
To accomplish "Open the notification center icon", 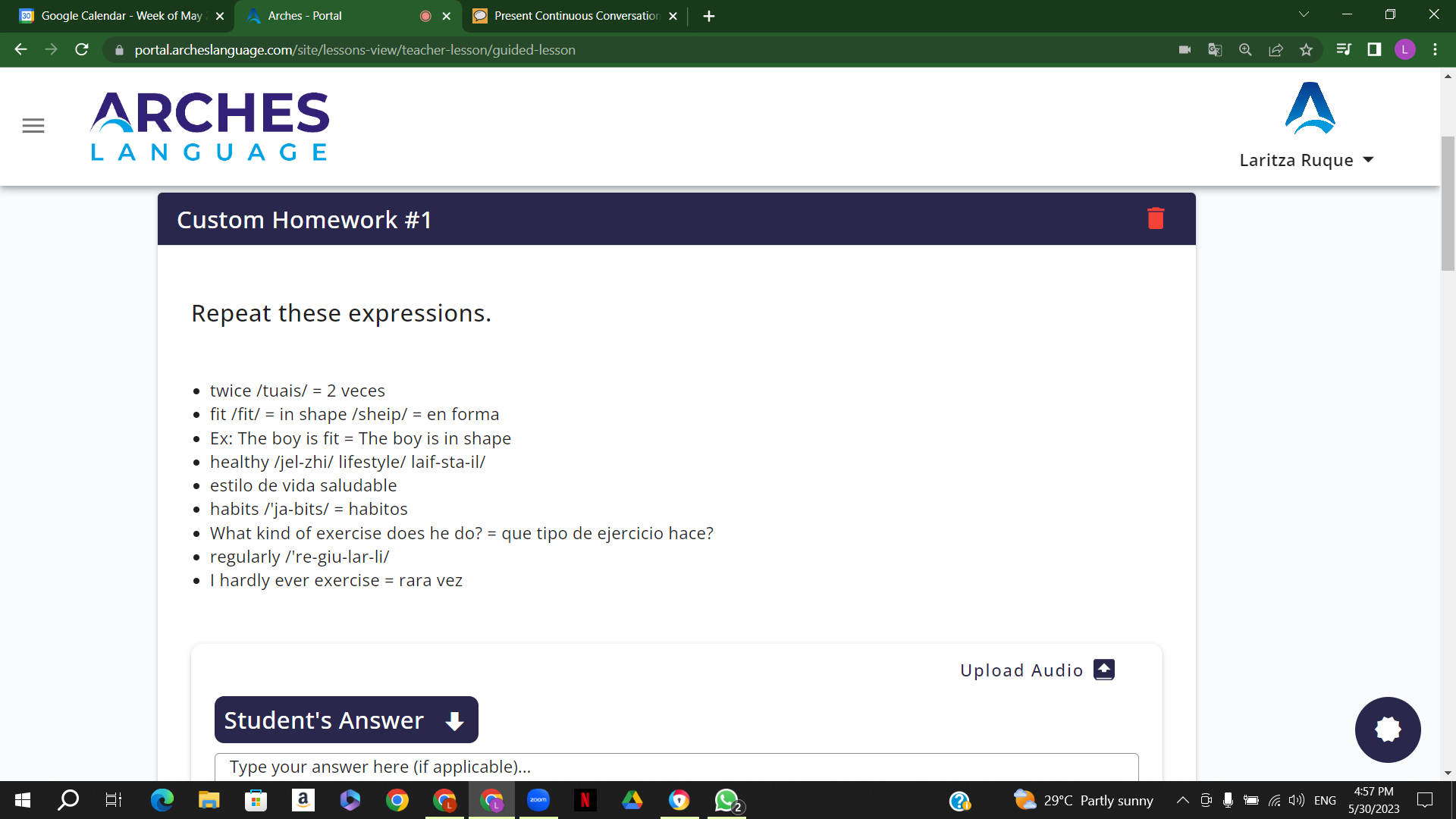I will pyautogui.click(x=1425, y=800).
